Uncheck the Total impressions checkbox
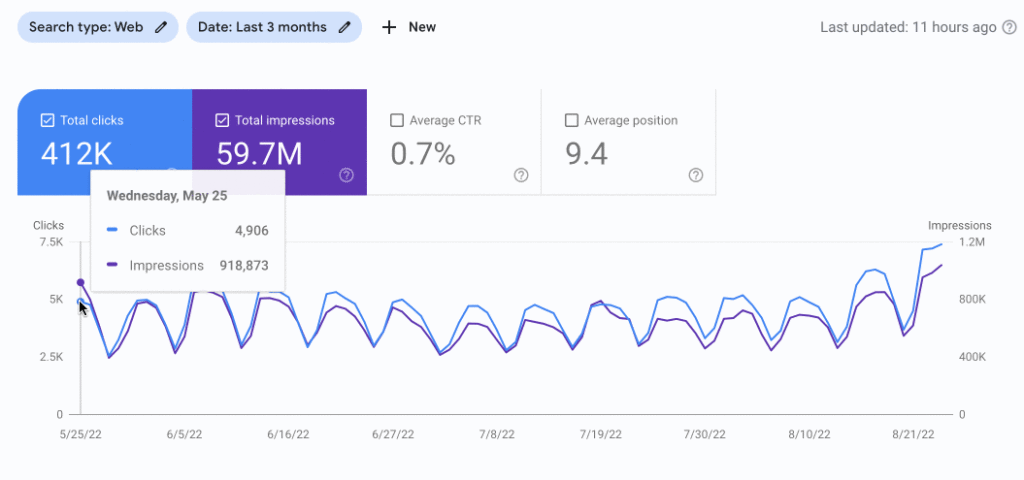The image size is (1024, 480). [222, 120]
